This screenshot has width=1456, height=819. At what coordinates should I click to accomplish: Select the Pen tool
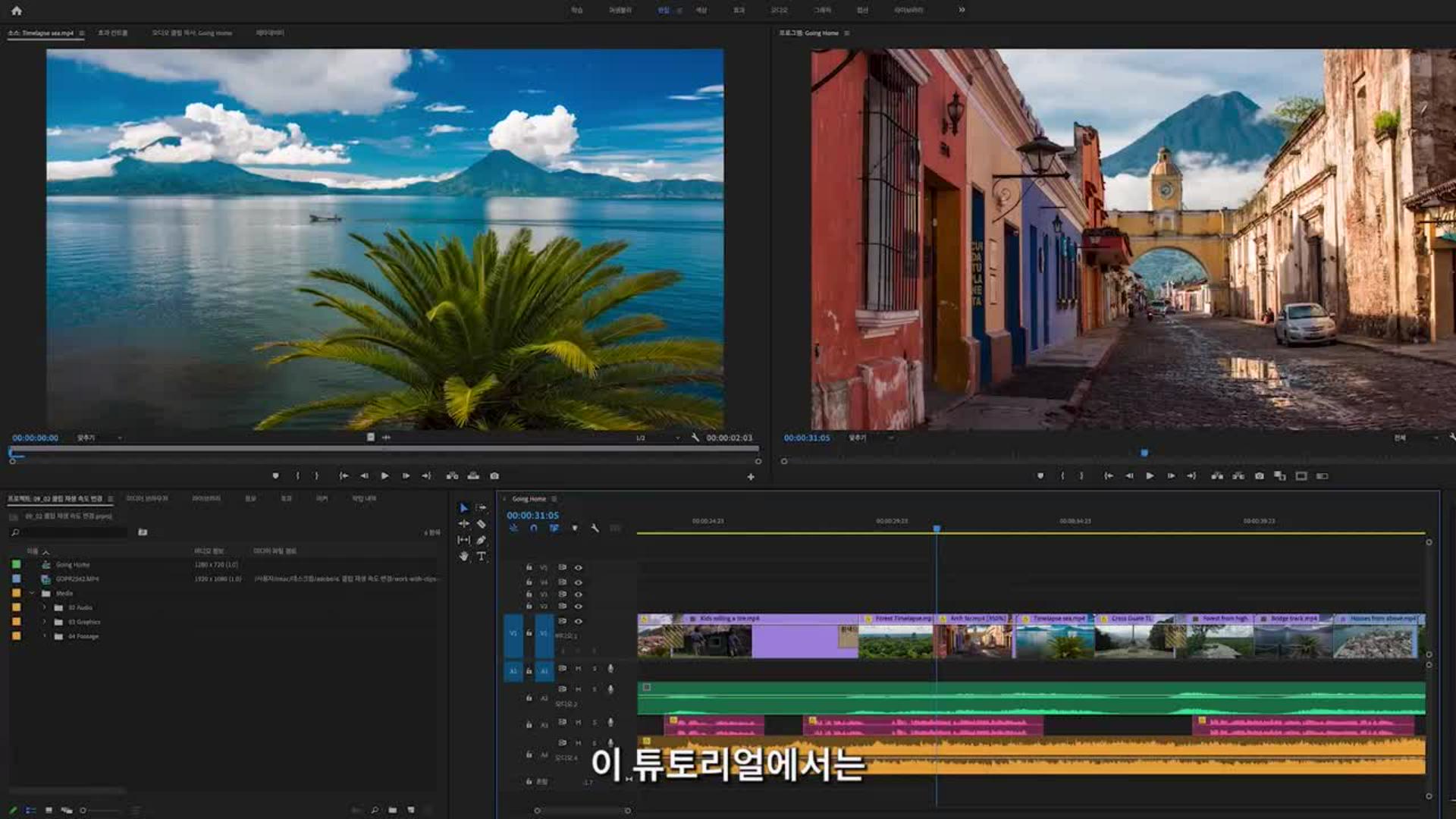481,540
